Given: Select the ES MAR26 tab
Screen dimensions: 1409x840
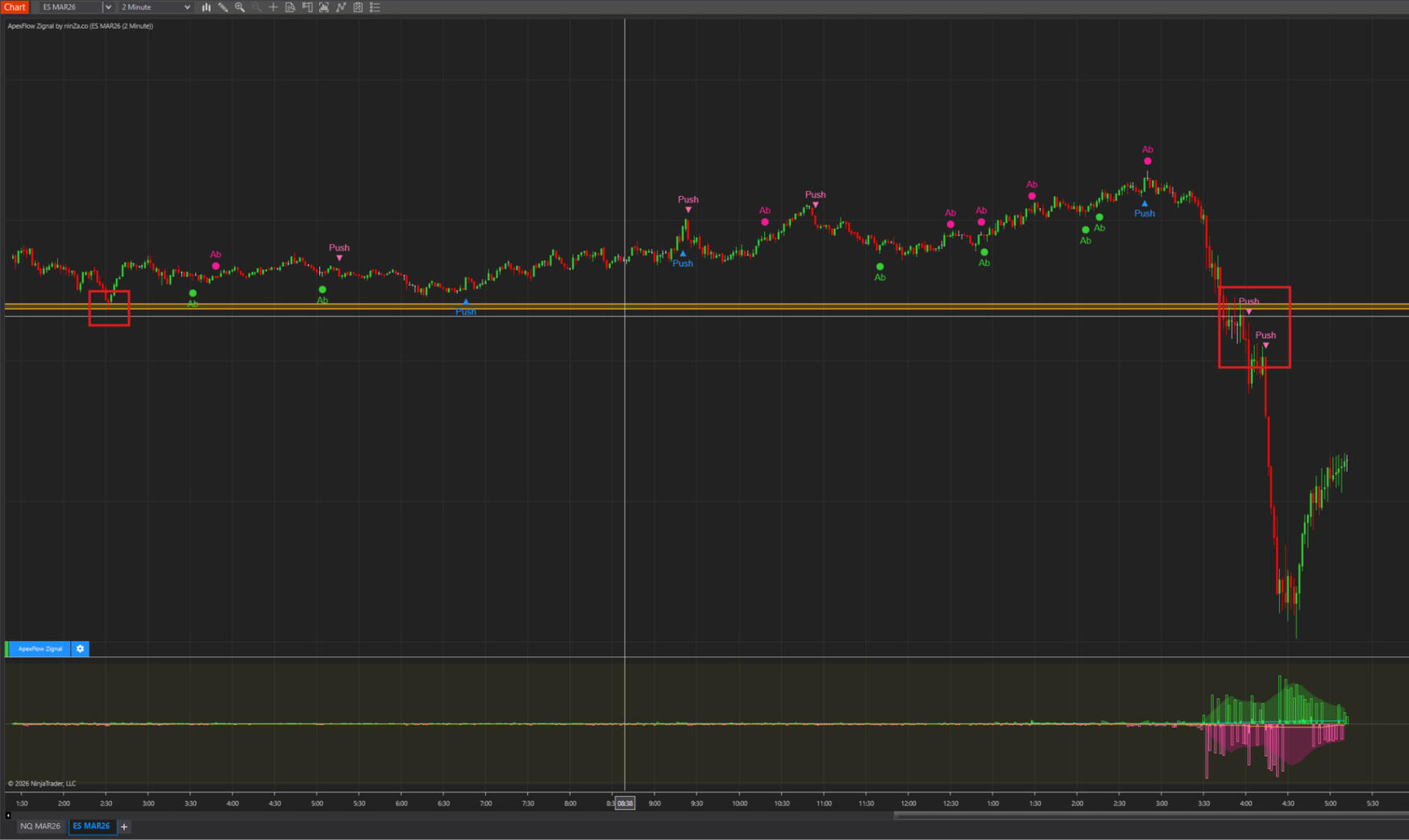Looking at the screenshot, I should pos(91,826).
